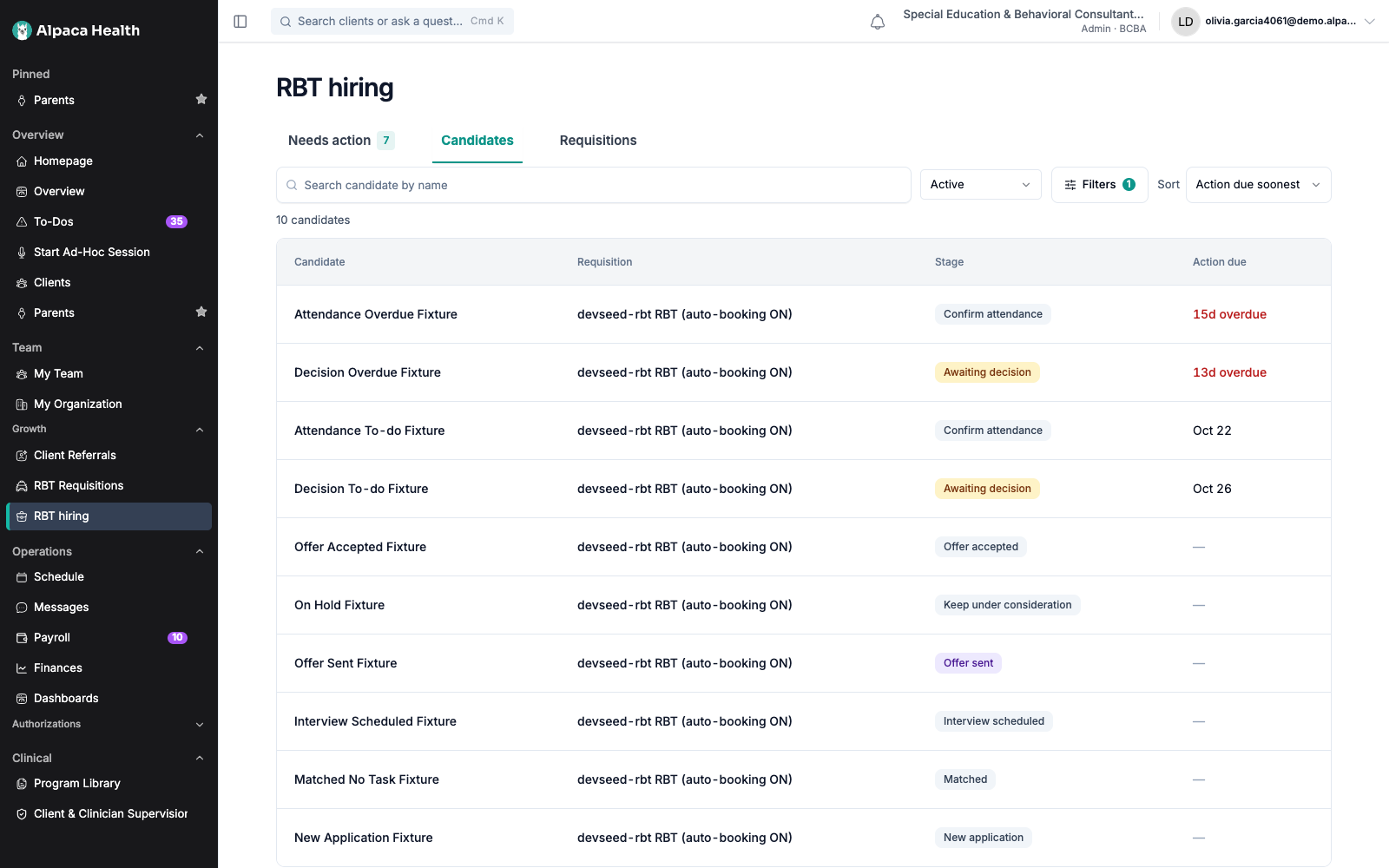Click the Alpaca Health logo

click(x=76, y=30)
